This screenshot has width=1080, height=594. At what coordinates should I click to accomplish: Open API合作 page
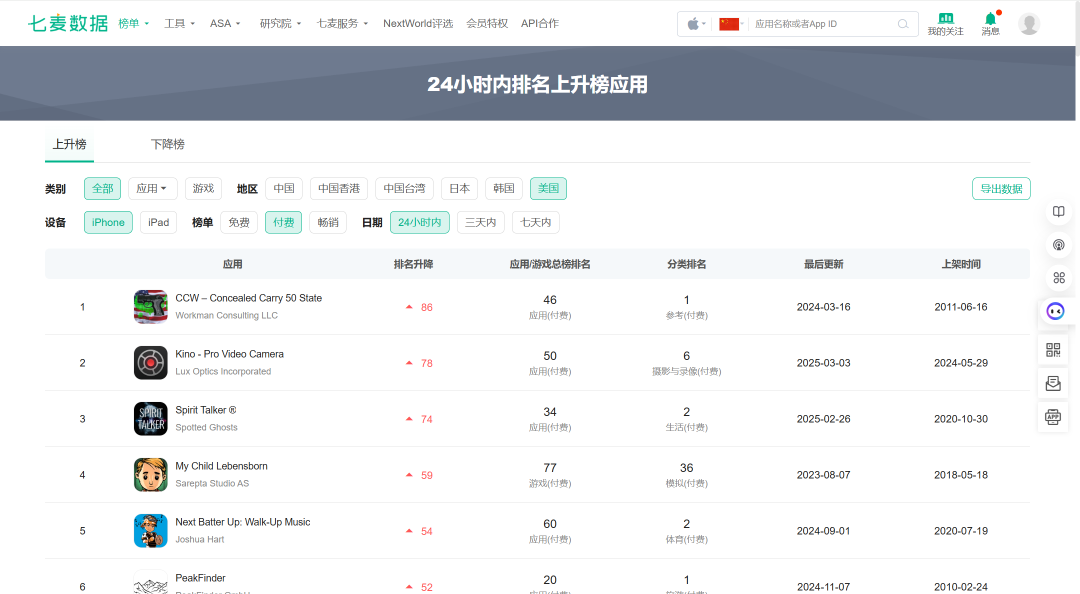pyautogui.click(x=540, y=23)
